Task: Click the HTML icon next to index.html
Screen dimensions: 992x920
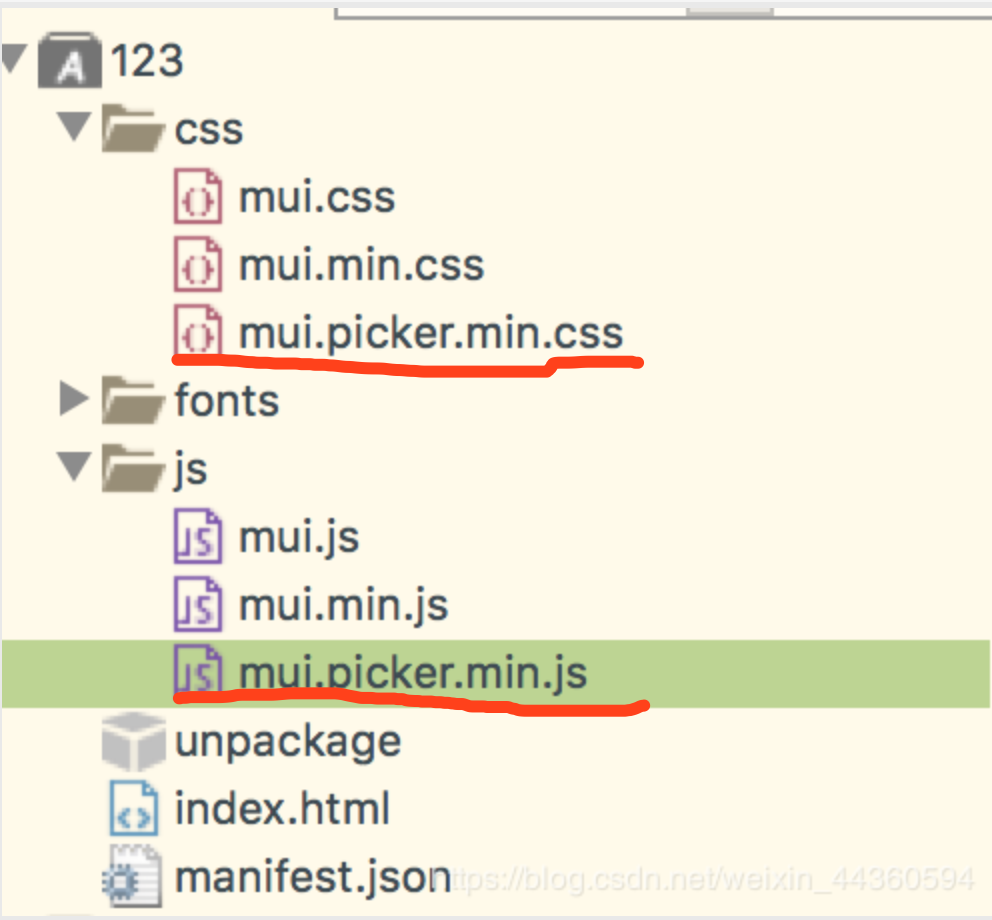Action: pyautogui.click(x=133, y=808)
